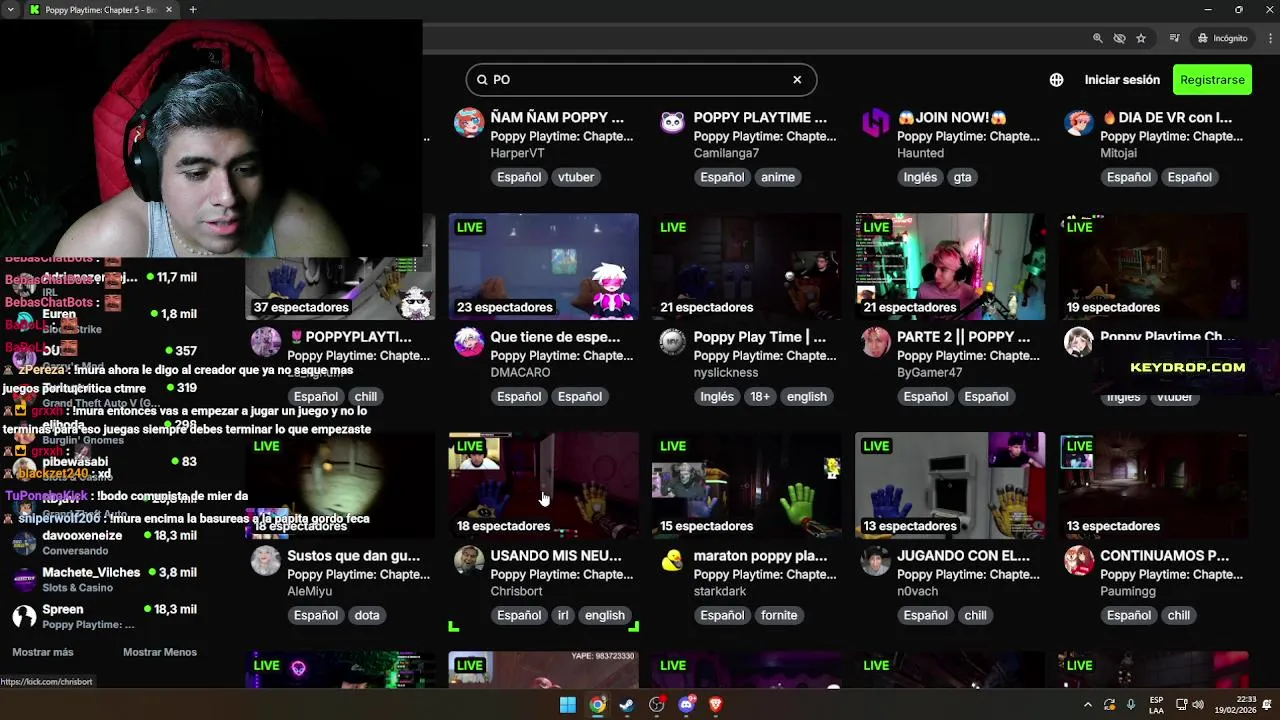Open the 19 espectadores stream thumbnail
Image resolution: width=1280 pixels, height=720 pixels.
(x=1153, y=266)
